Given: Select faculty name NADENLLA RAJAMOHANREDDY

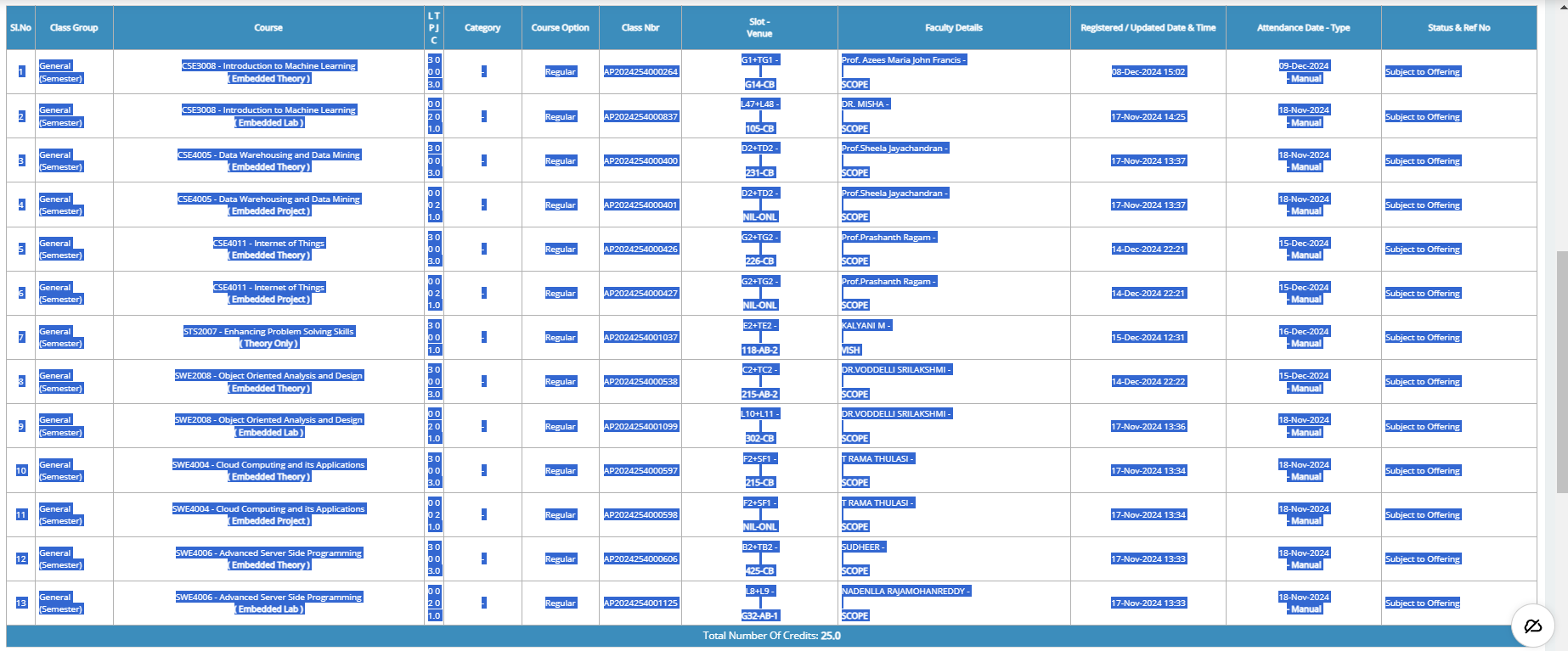Looking at the screenshot, I should point(905,592).
